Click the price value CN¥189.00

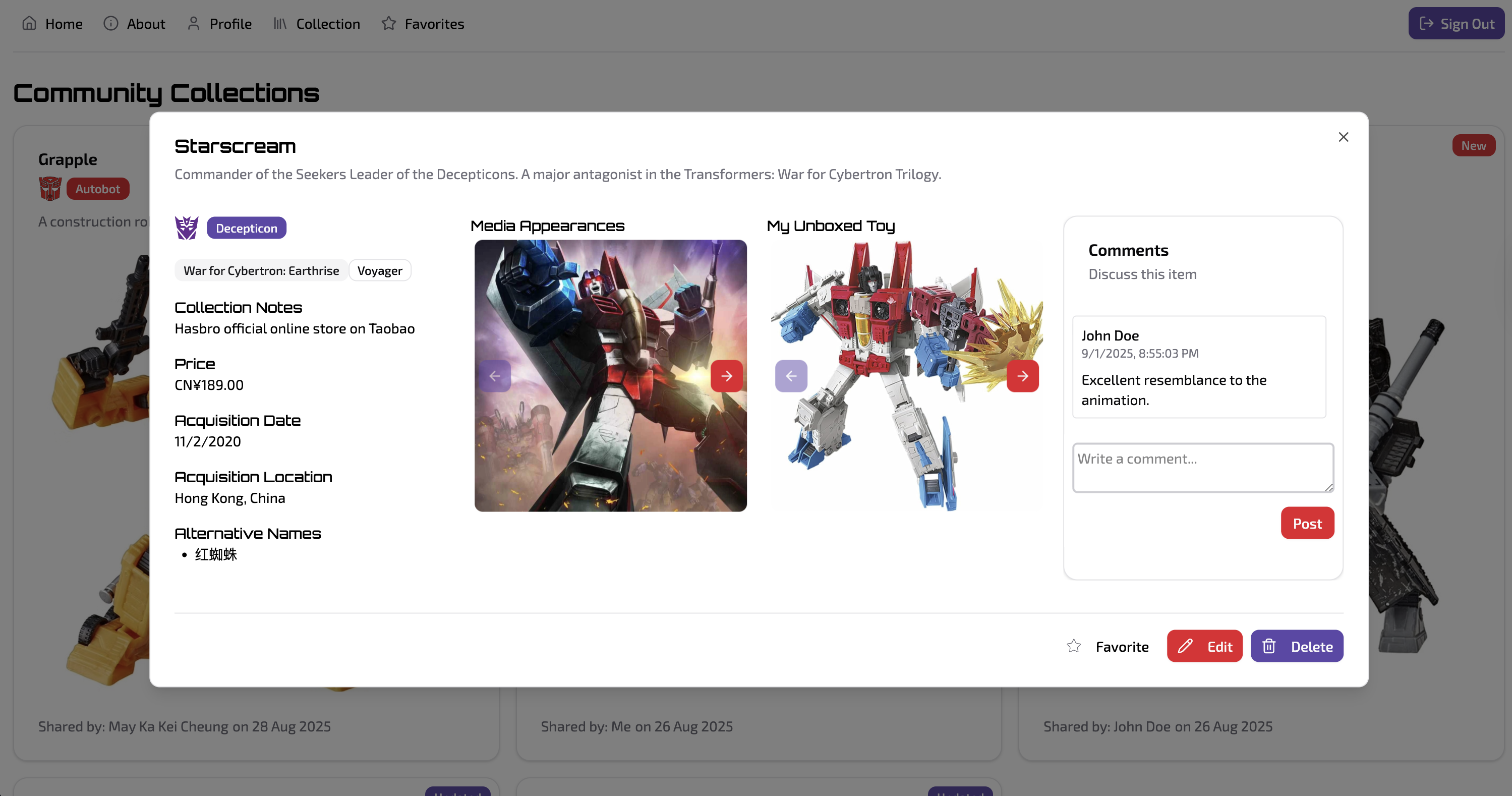(209, 384)
